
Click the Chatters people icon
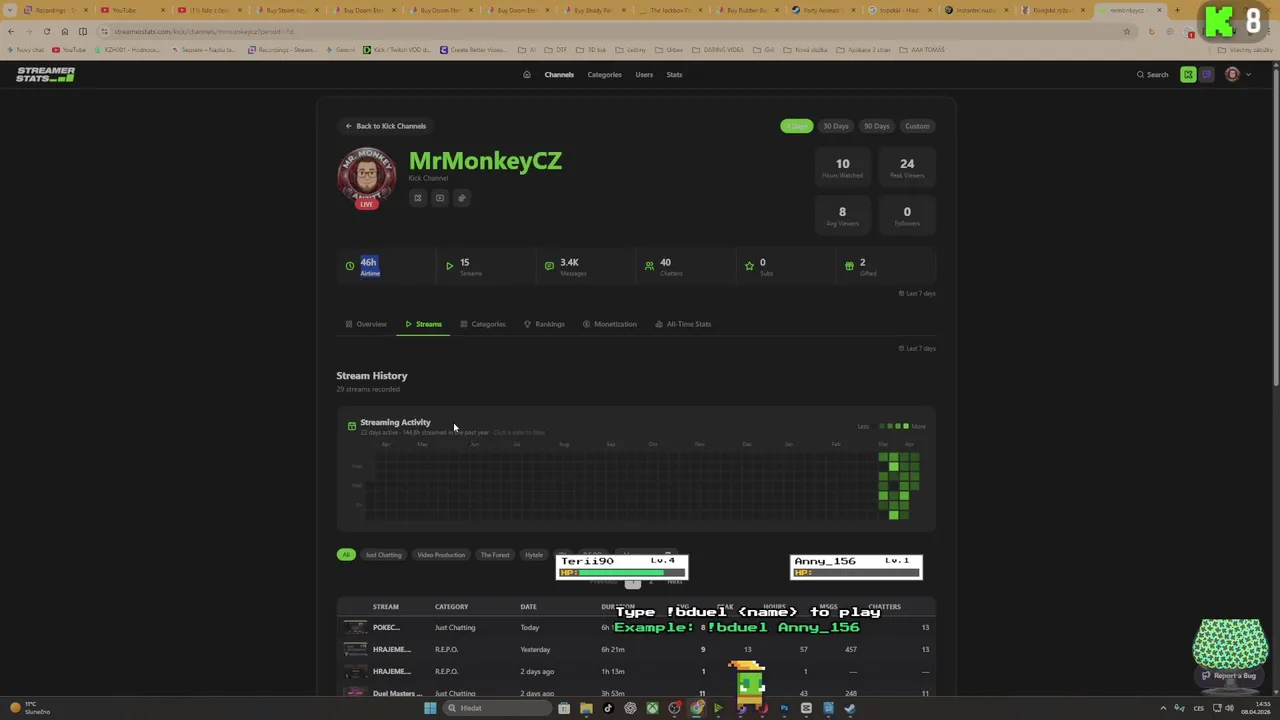pyautogui.click(x=649, y=266)
